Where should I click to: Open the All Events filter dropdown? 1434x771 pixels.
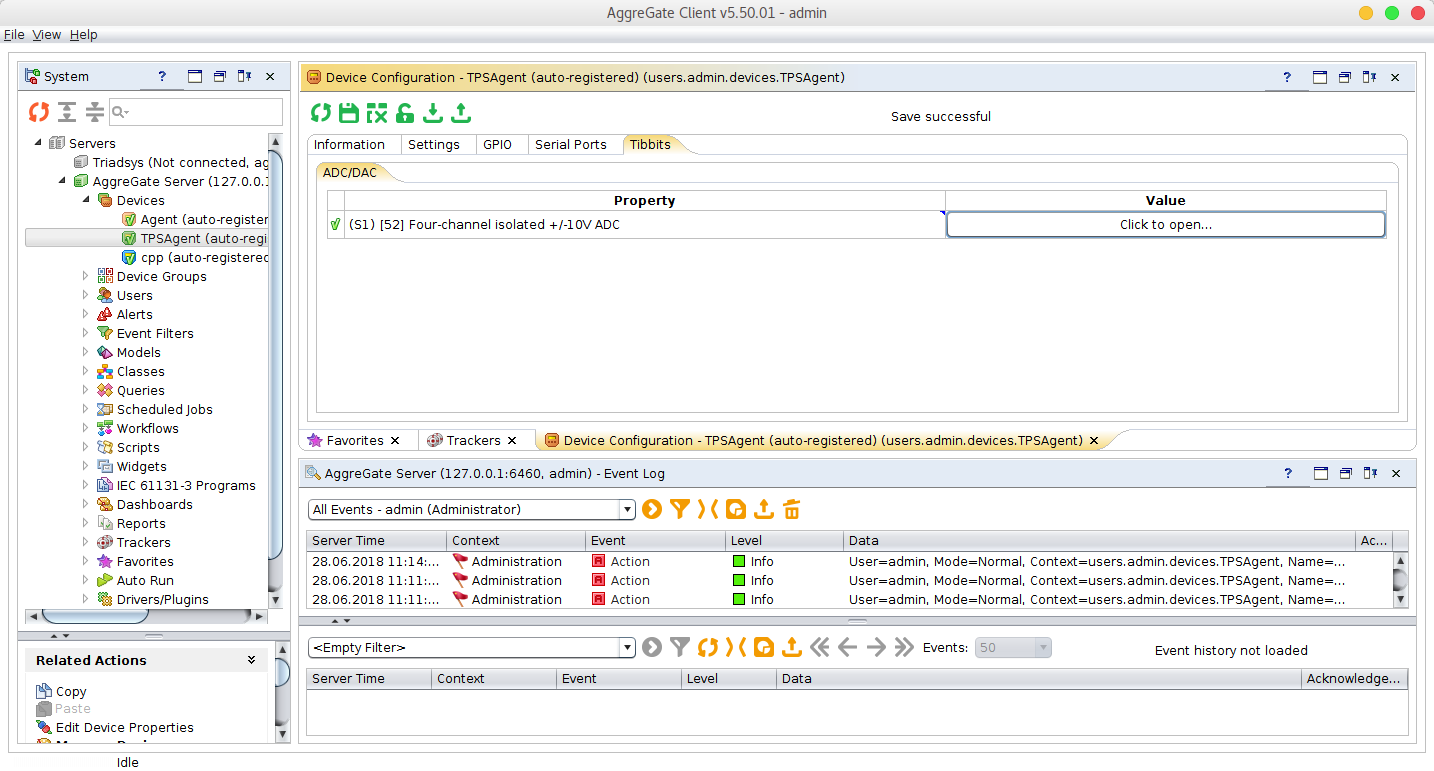click(x=628, y=509)
